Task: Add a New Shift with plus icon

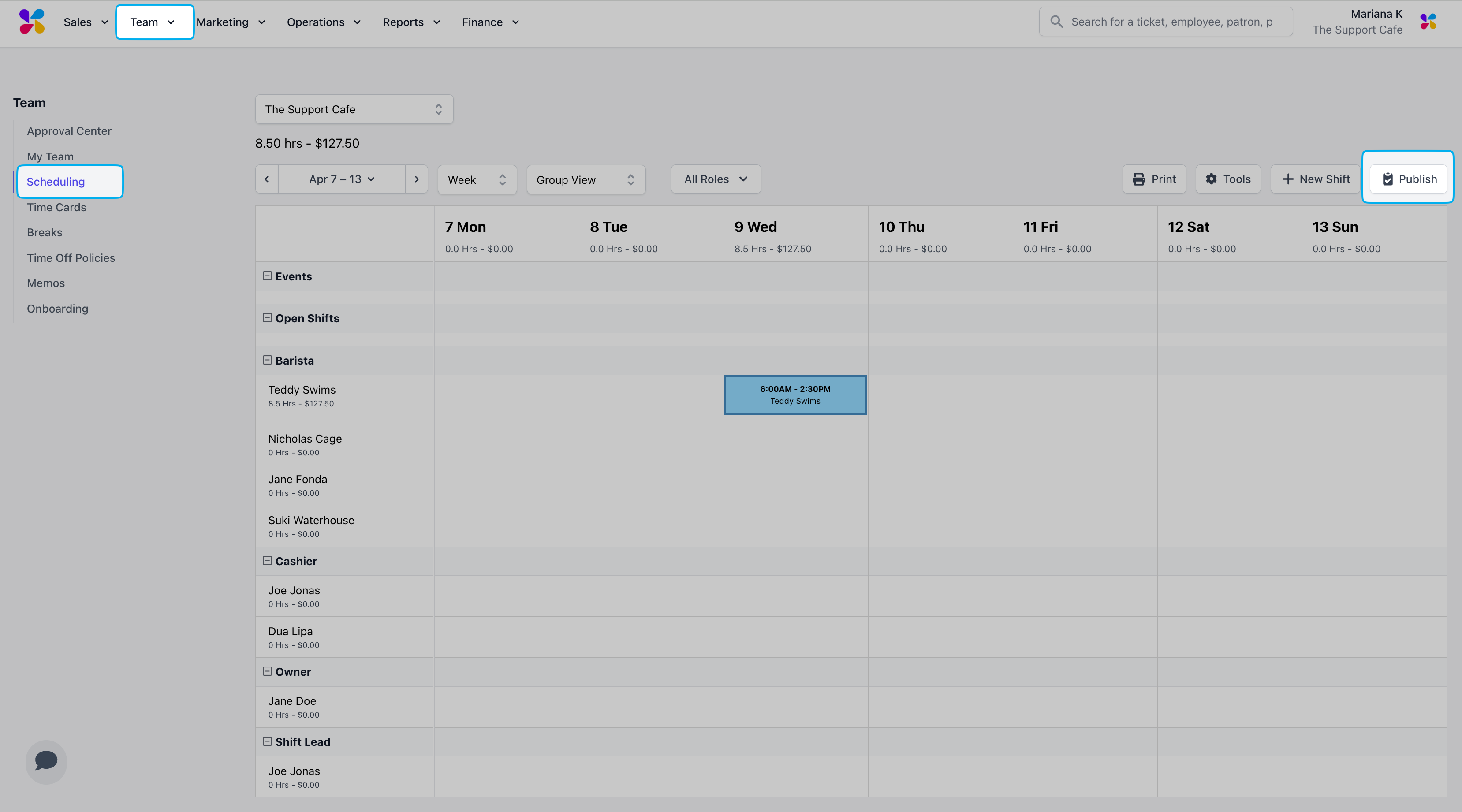Action: pos(1316,179)
